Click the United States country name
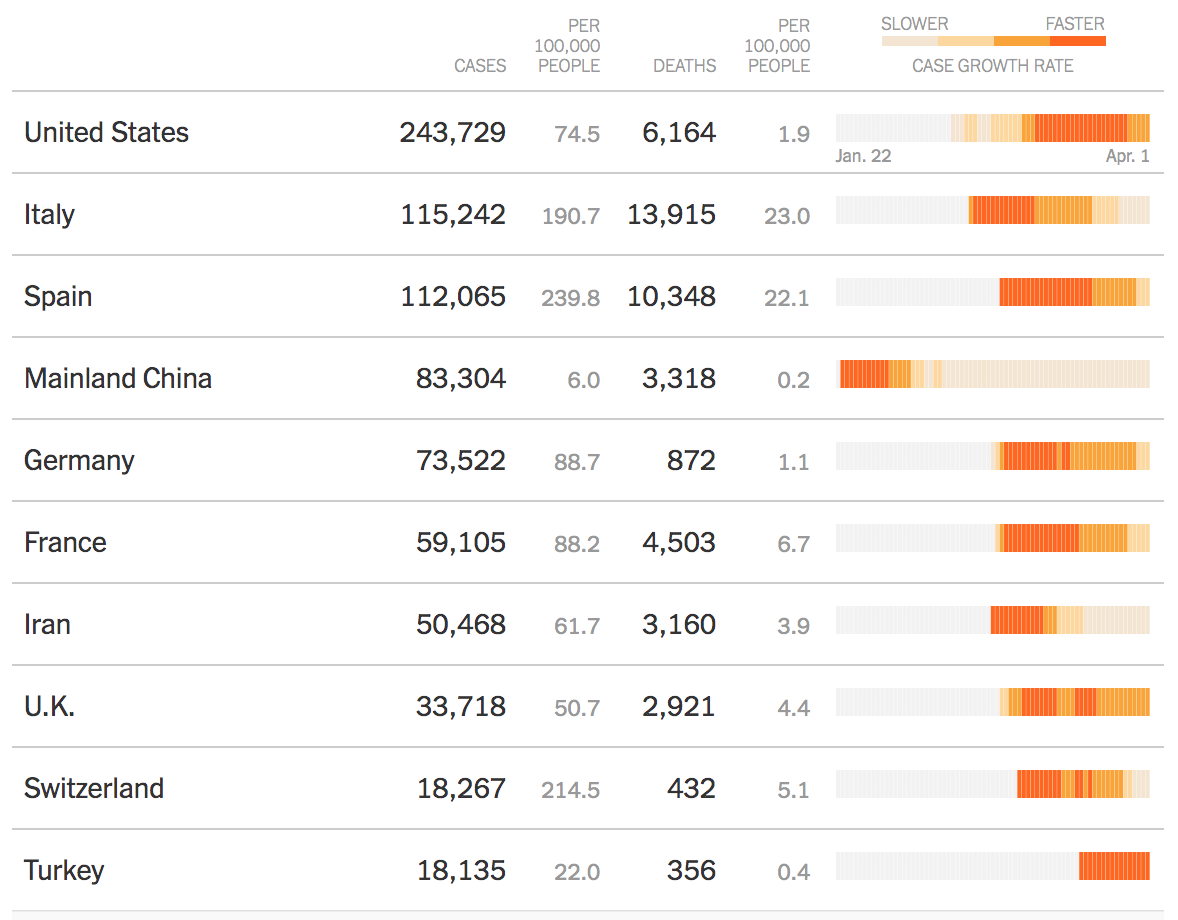1178x920 pixels. (x=106, y=132)
